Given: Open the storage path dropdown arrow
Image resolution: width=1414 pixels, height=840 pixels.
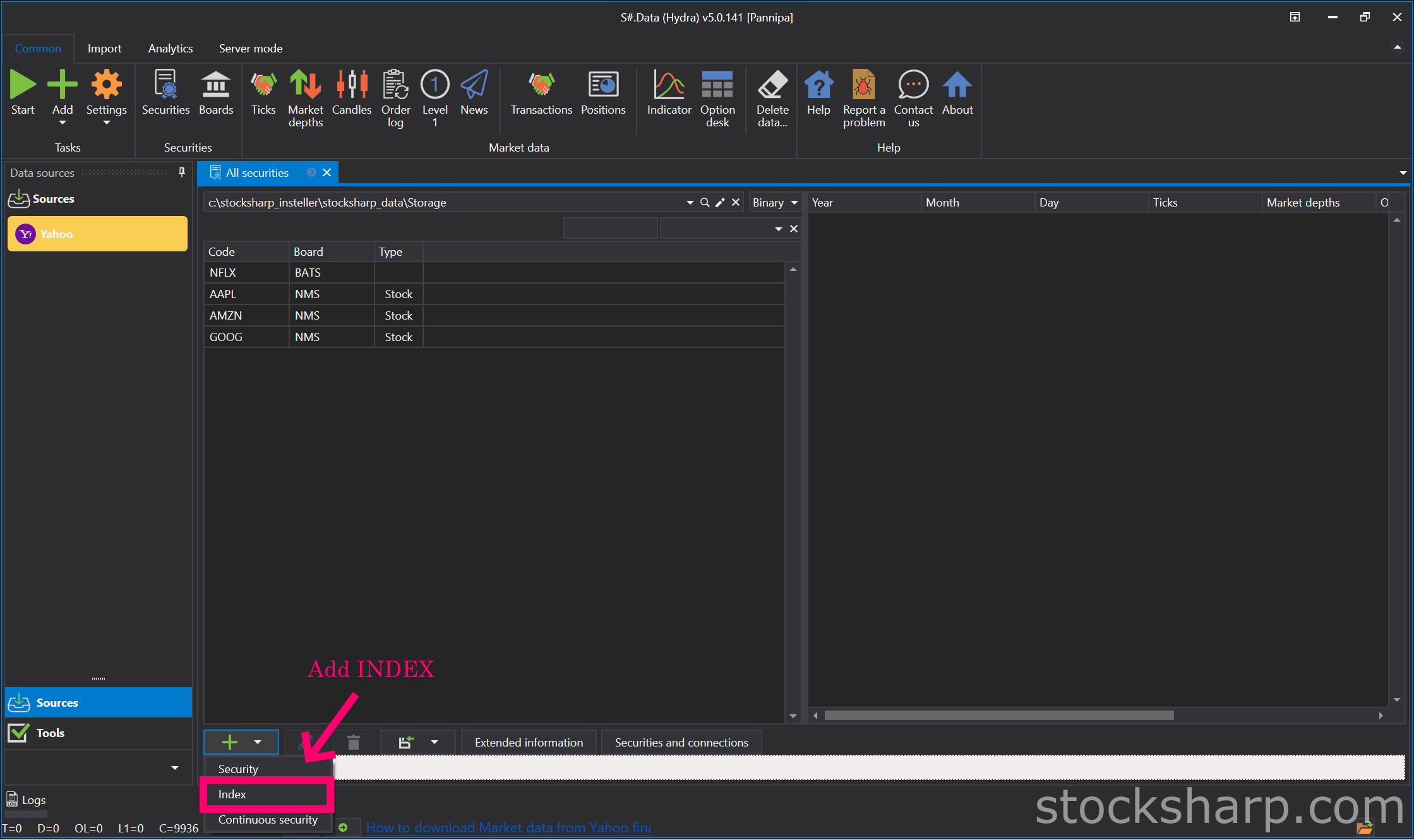Looking at the screenshot, I should coord(690,202).
